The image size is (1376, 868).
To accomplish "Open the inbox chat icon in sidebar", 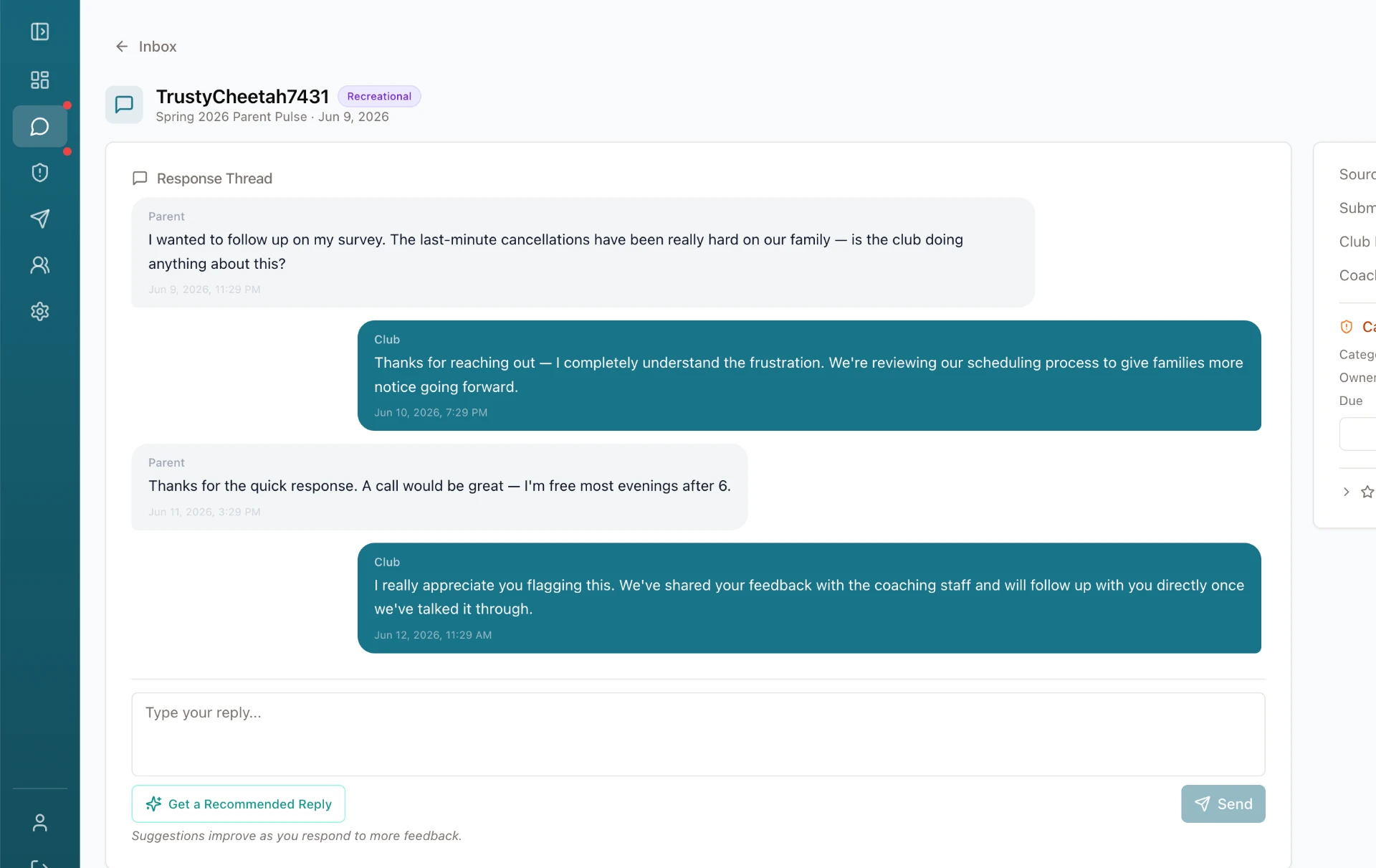I will click(x=40, y=127).
